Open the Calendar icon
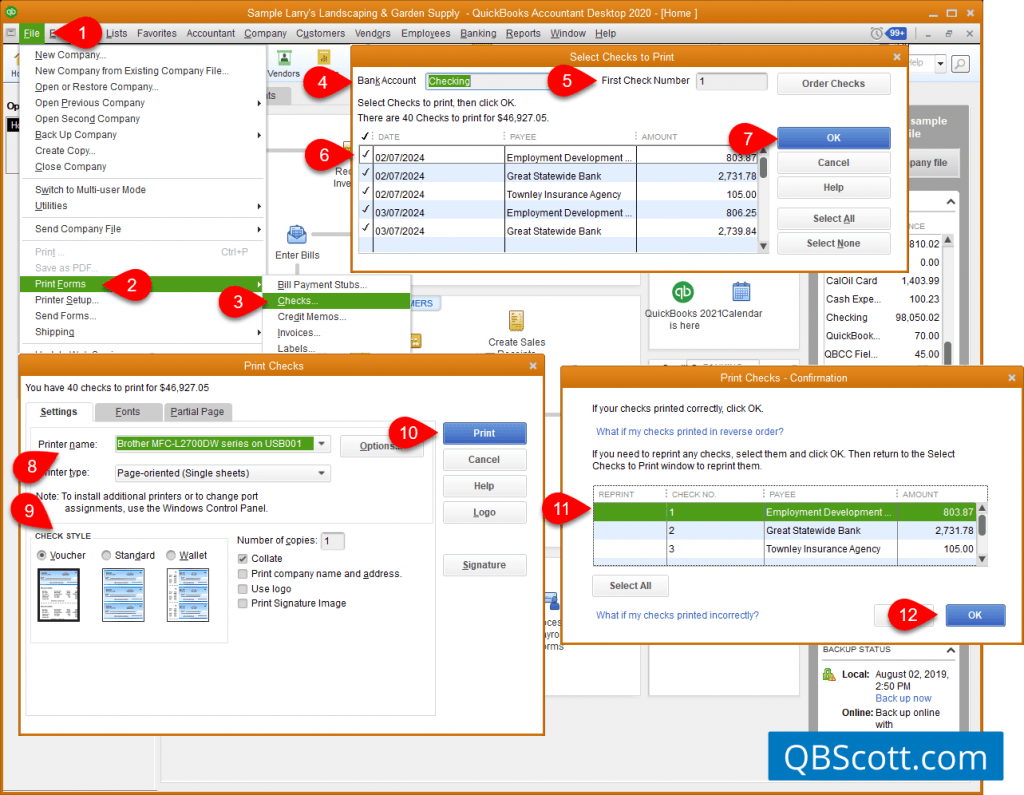Image resolution: width=1024 pixels, height=795 pixels. click(x=741, y=292)
